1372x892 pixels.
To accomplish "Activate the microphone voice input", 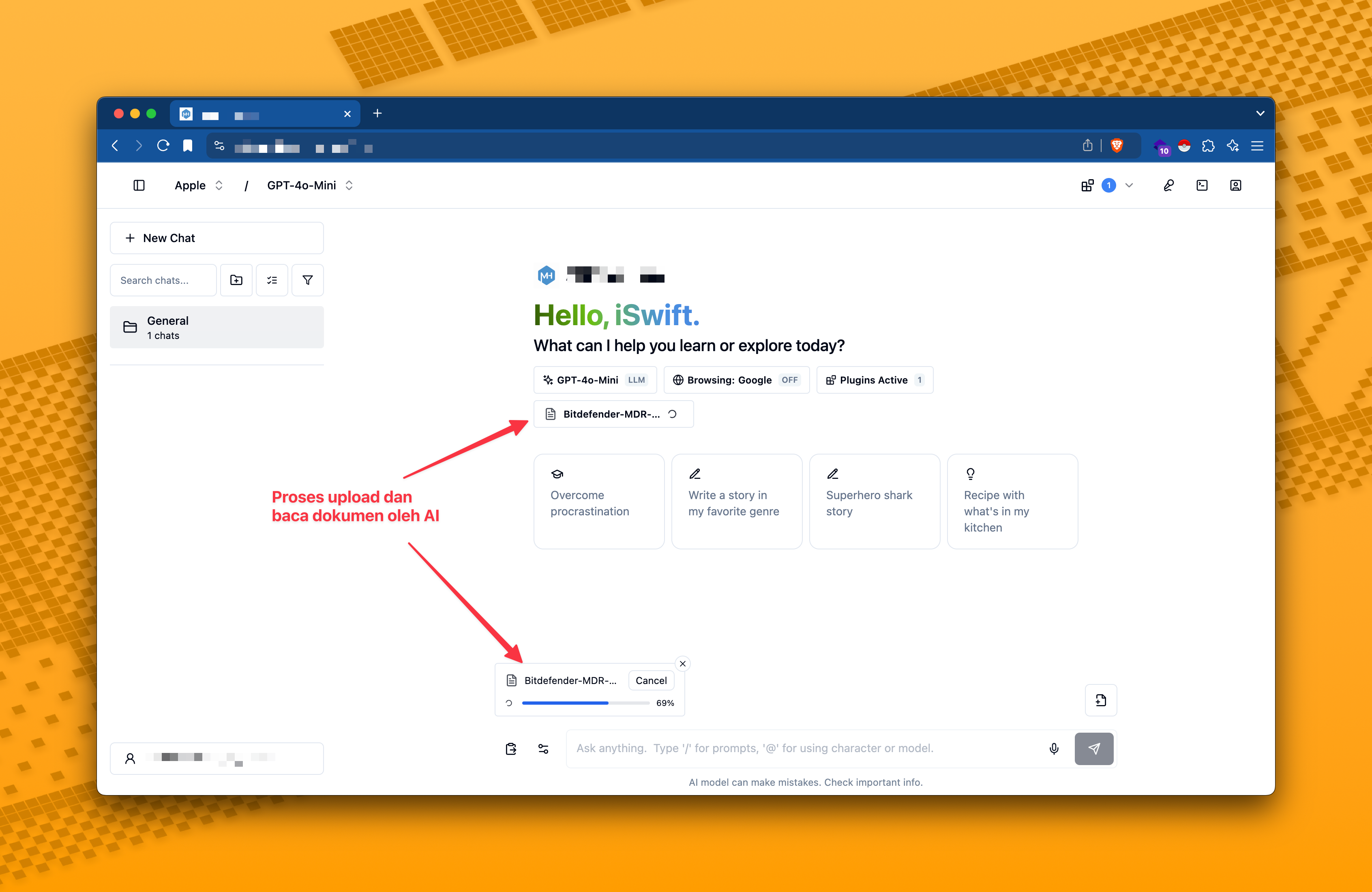I will click(x=1054, y=748).
